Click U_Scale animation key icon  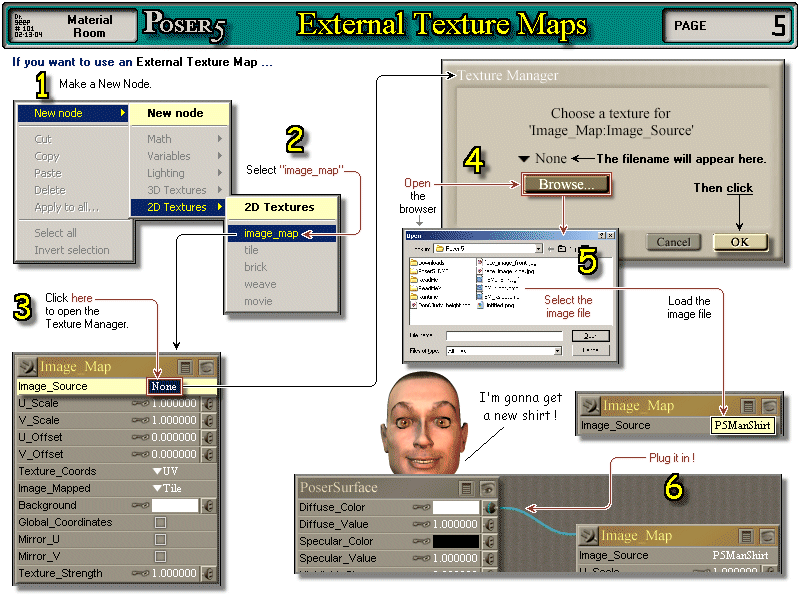pos(140,404)
